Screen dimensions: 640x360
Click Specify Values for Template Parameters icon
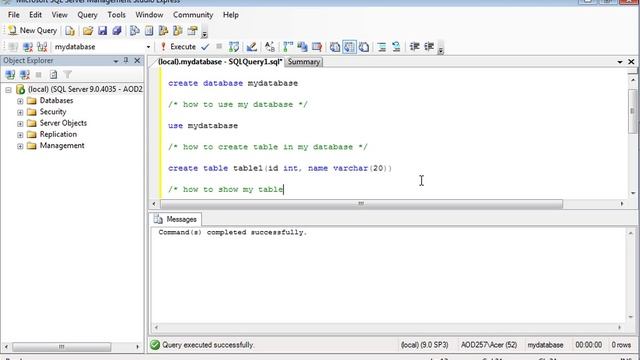270,47
